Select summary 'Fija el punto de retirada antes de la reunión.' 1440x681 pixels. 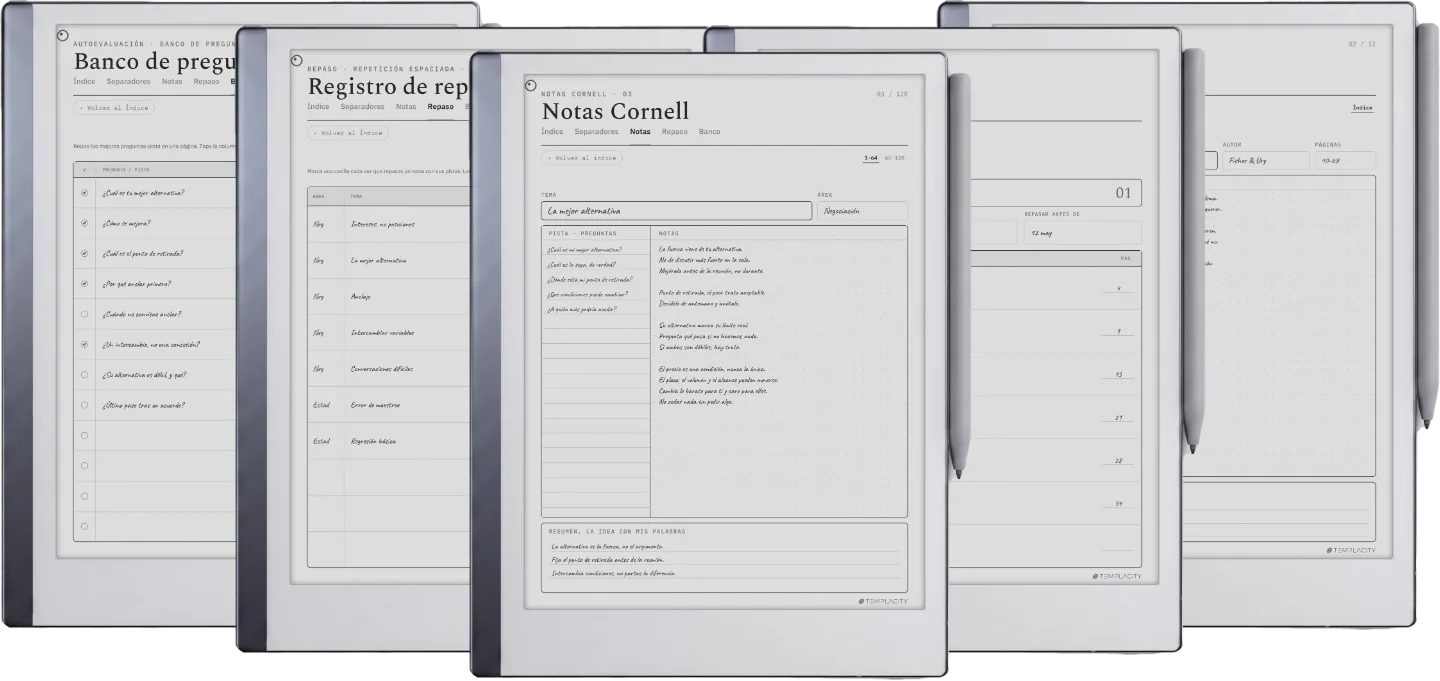[x=607, y=560]
